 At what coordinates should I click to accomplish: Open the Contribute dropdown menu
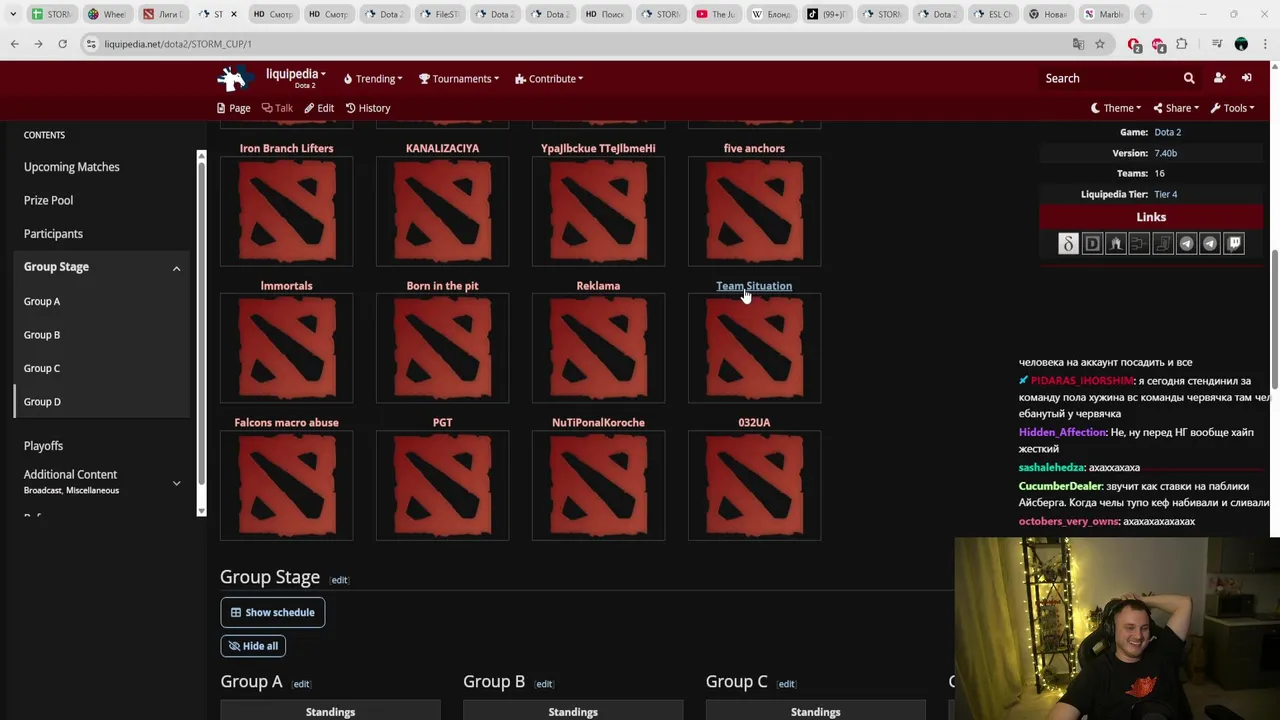[x=549, y=79]
